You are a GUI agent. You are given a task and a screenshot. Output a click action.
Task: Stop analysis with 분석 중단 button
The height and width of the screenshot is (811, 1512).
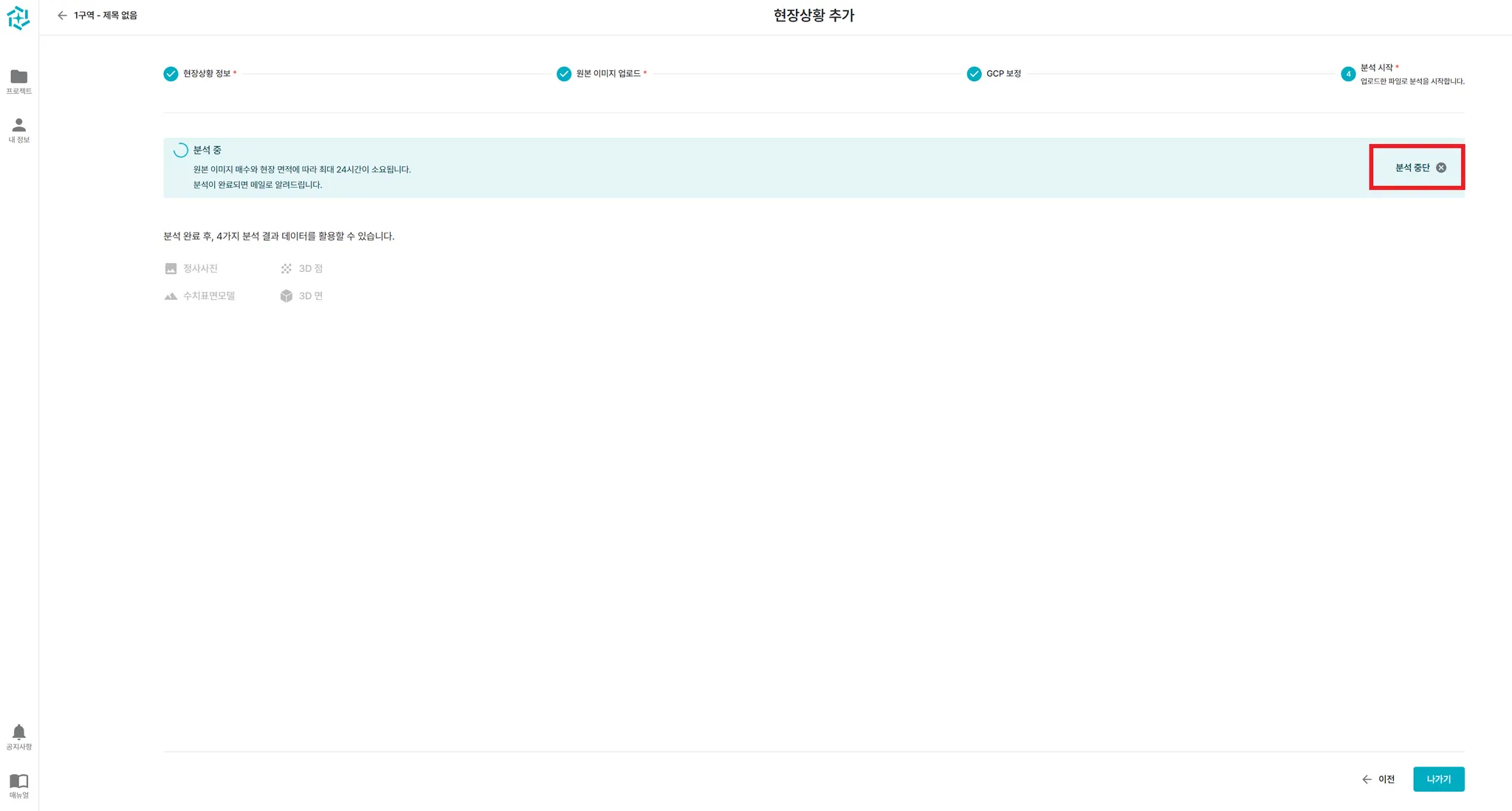(1412, 168)
